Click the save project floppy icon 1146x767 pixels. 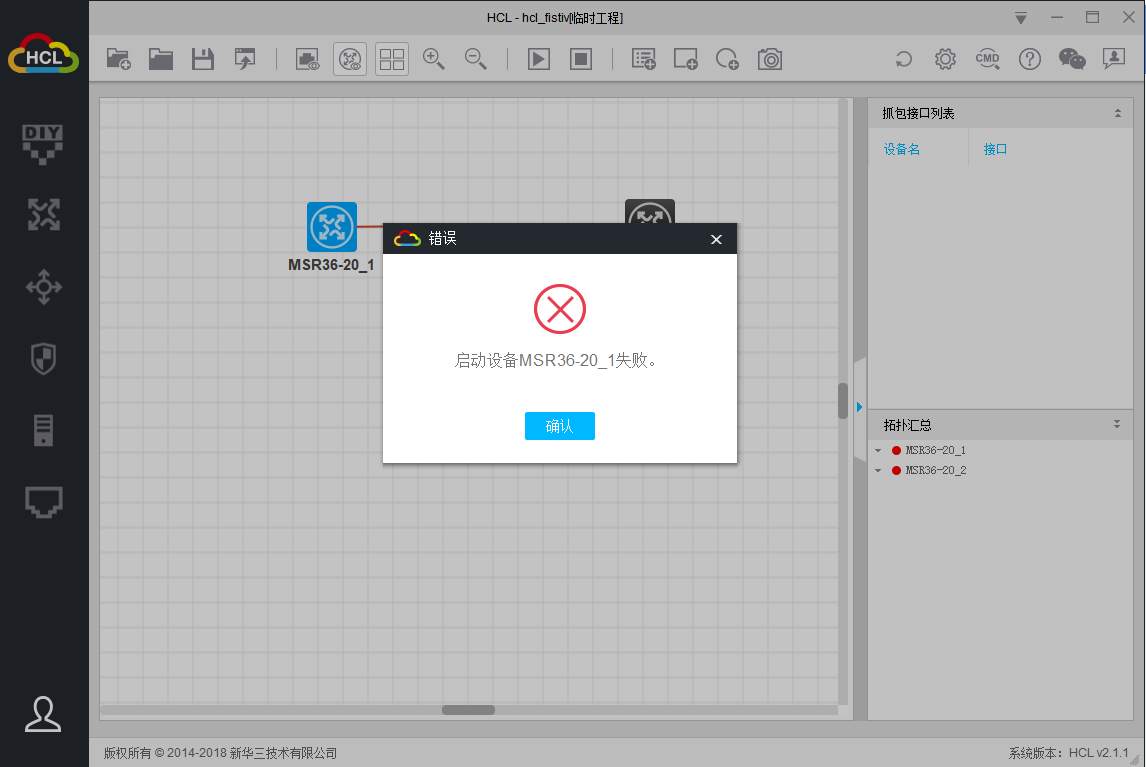pyautogui.click(x=203, y=59)
